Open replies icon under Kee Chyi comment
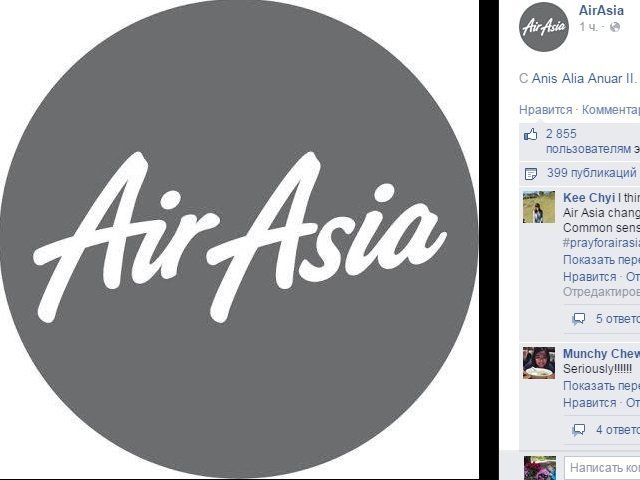640x480 pixels. tap(579, 319)
